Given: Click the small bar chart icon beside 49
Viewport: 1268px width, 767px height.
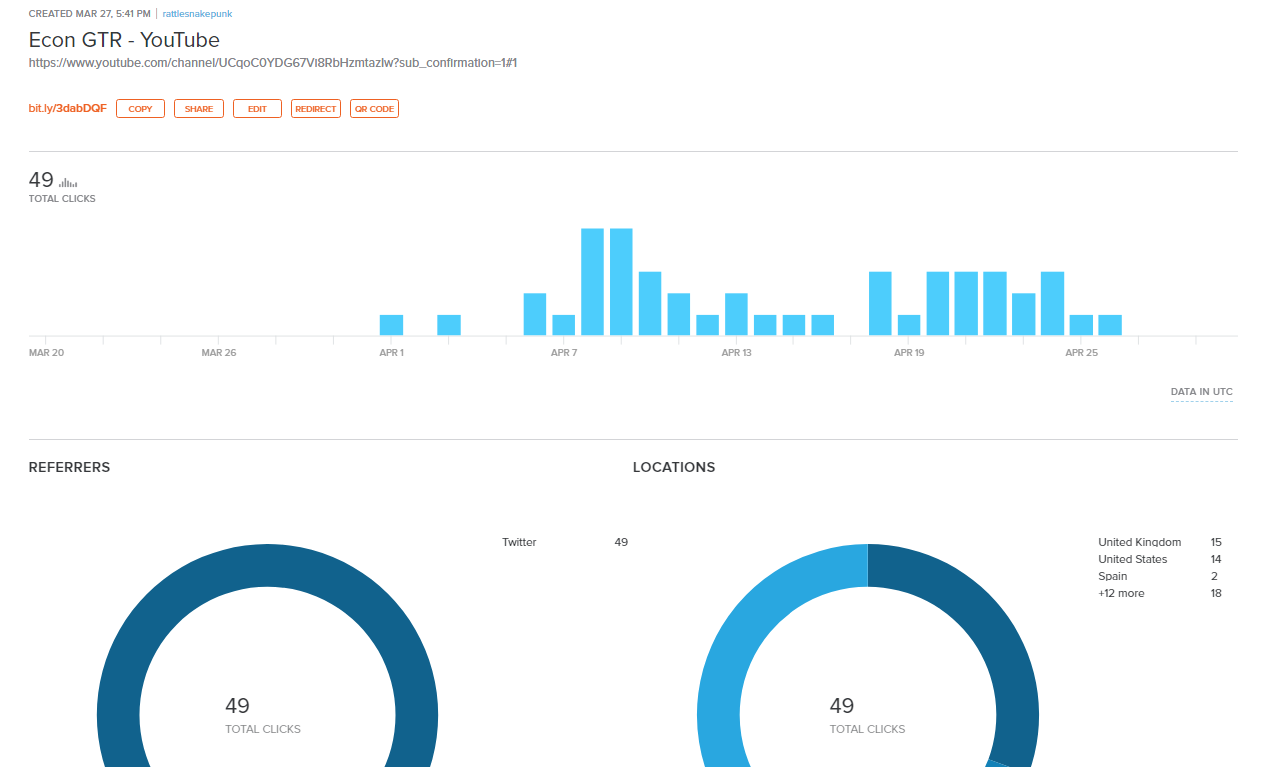Looking at the screenshot, I should 68,183.
